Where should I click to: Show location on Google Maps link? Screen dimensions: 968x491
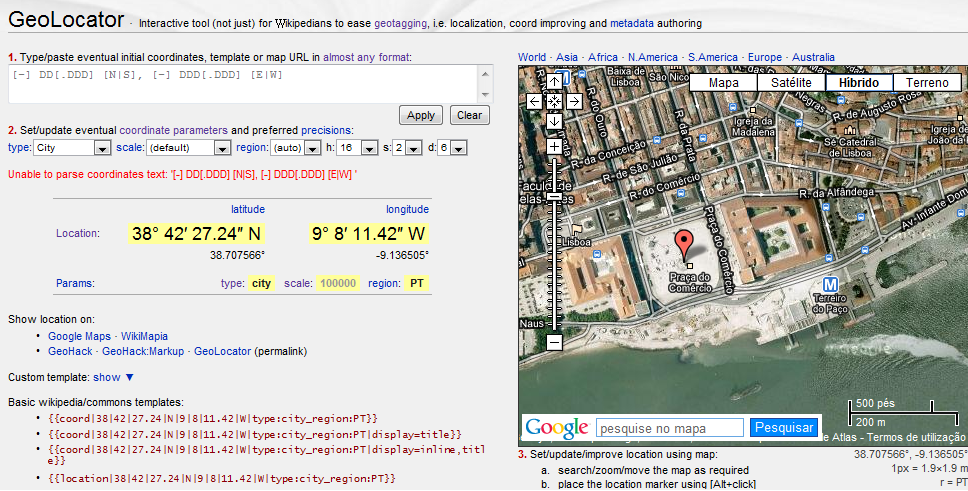pos(80,337)
